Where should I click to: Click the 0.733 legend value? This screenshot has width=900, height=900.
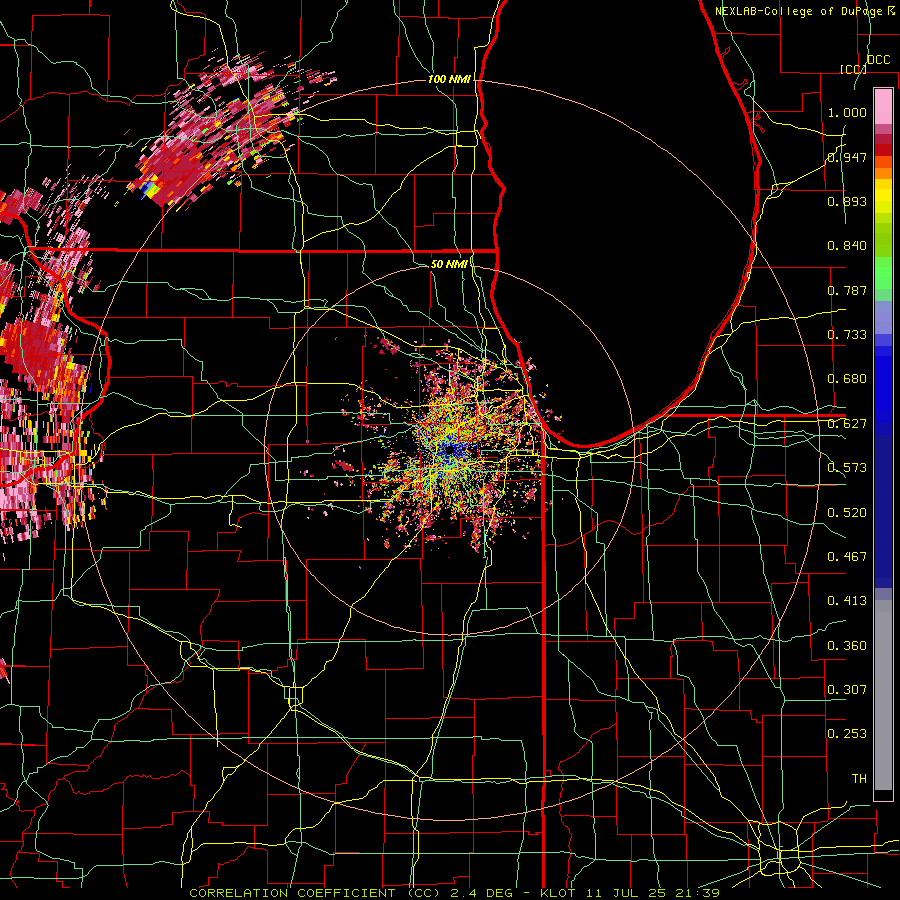pyautogui.click(x=847, y=335)
